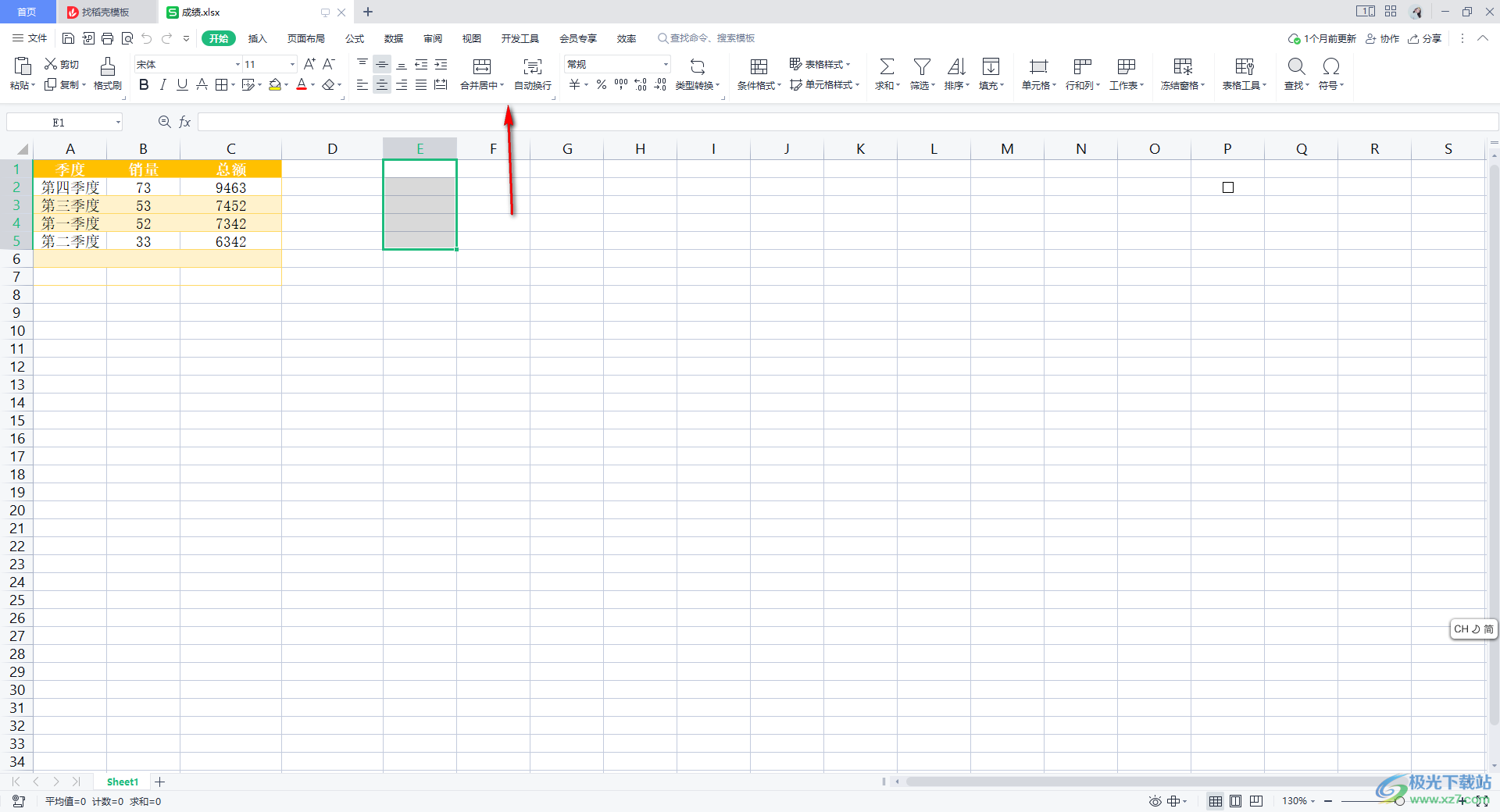Image resolution: width=1500 pixels, height=812 pixels.
Task: Toggle align text left
Action: pyautogui.click(x=362, y=84)
